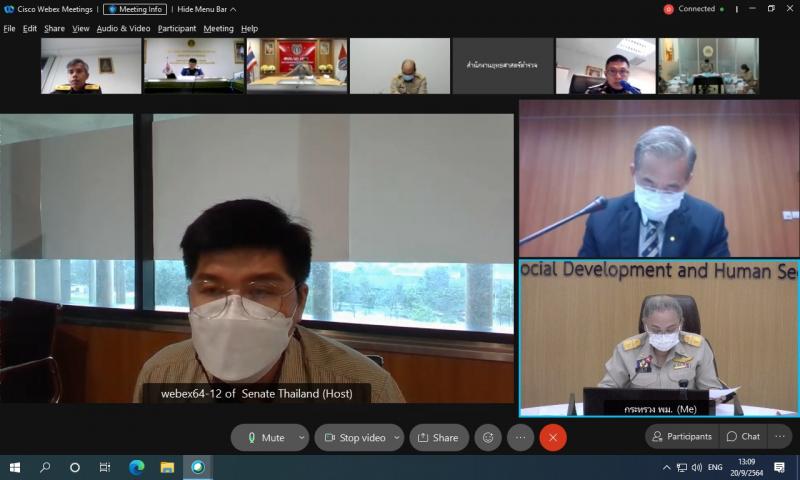Select thumbnail of person in blue at desk
Image resolution: width=800 pixels, height=480 pixels.
tap(194, 66)
